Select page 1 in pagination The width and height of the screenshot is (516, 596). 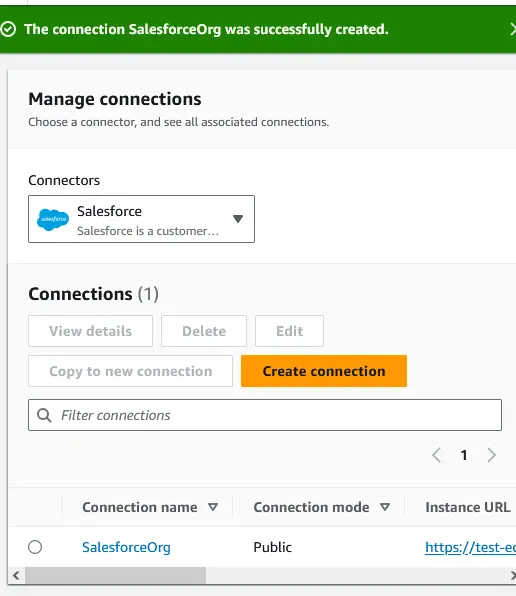click(464, 455)
